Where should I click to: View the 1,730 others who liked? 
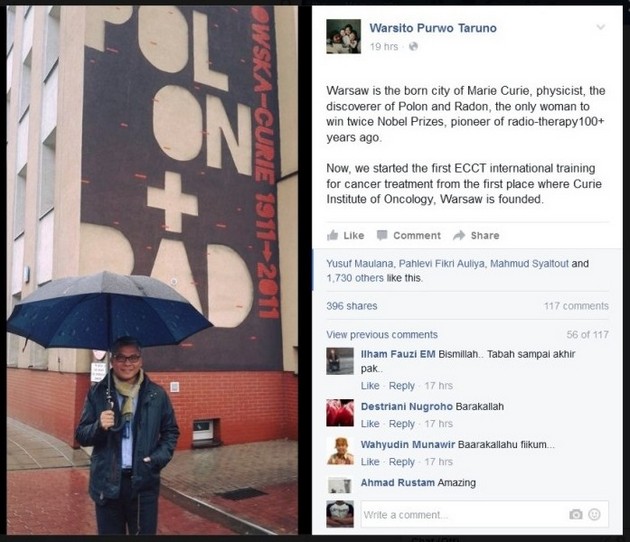tap(355, 278)
